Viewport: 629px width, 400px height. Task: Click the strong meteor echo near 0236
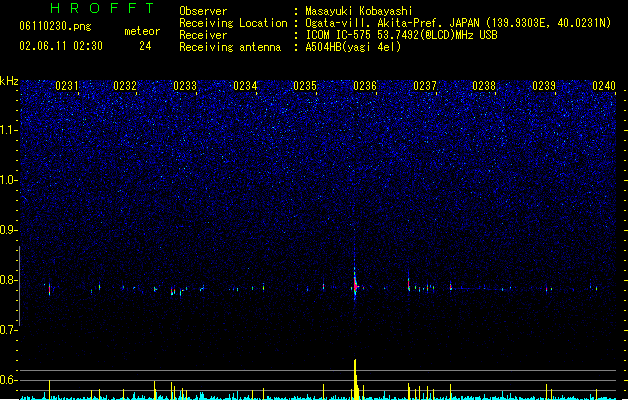355,285
